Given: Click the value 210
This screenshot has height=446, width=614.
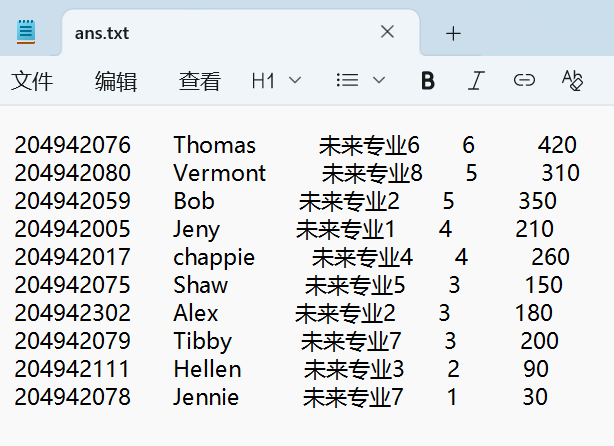Looking at the screenshot, I should point(535,229).
